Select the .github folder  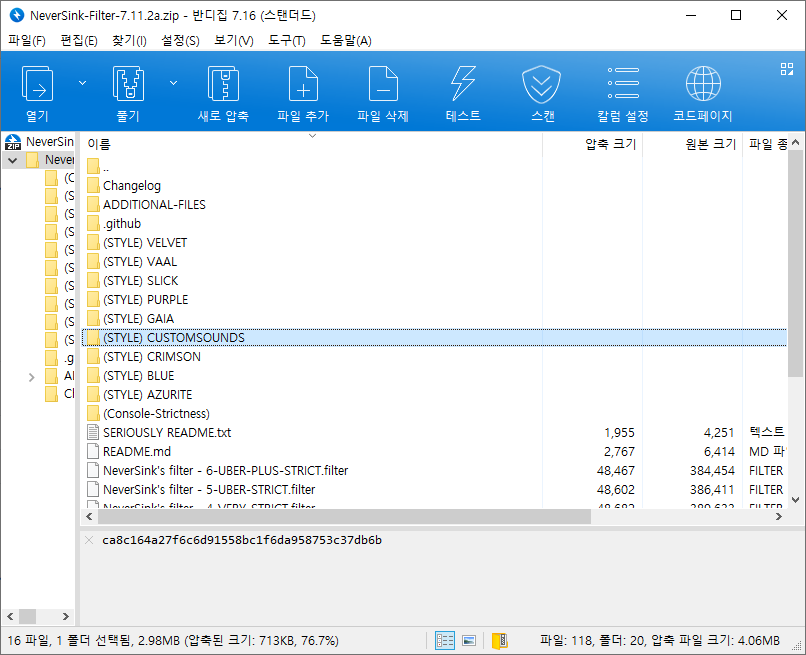(434, 224)
